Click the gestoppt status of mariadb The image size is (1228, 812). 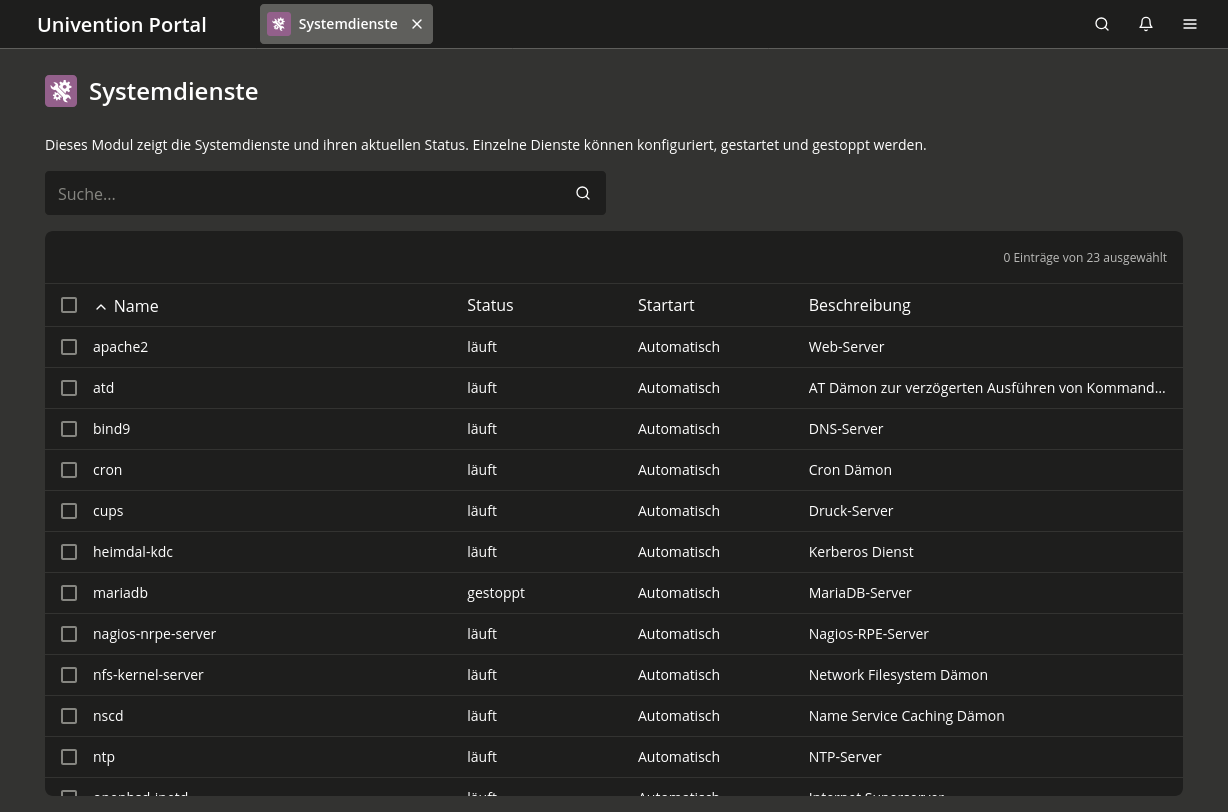(x=496, y=593)
